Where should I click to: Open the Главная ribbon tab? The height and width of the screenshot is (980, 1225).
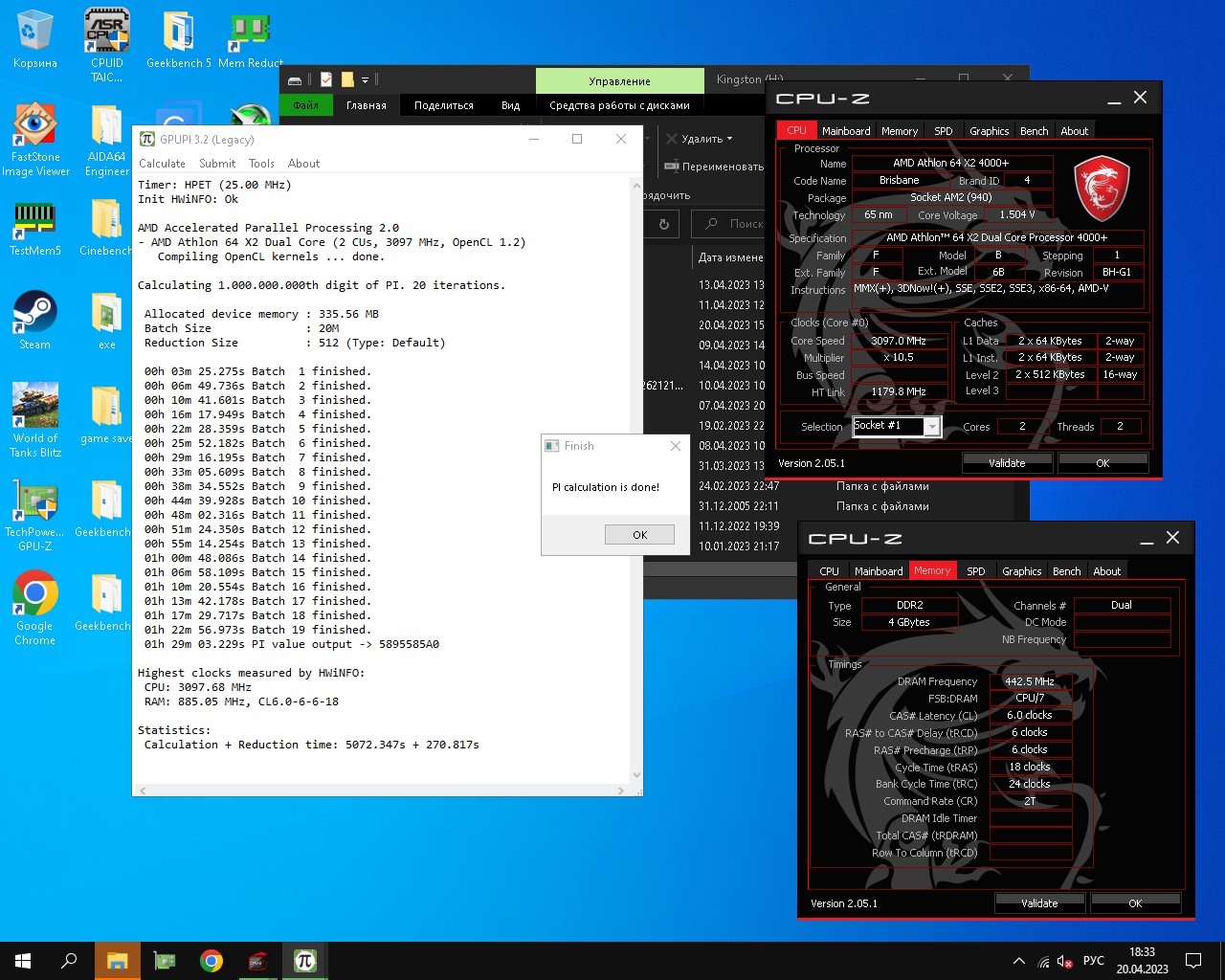(x=367, y=105)
